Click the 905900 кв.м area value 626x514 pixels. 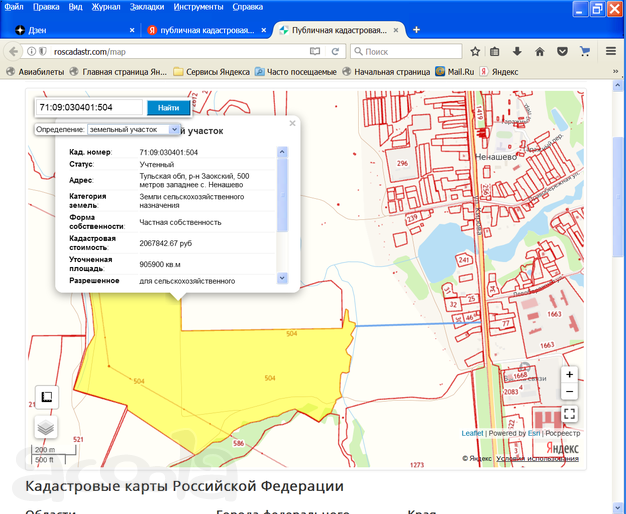point(160,264)
